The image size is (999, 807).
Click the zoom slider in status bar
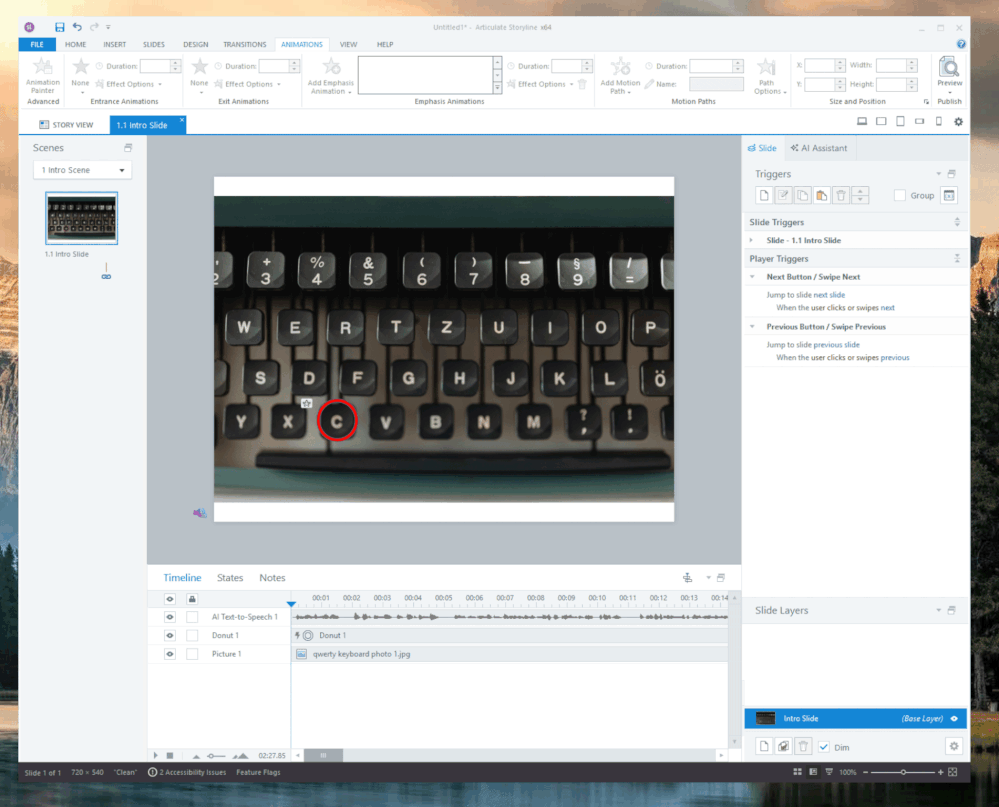pos(903,772)
